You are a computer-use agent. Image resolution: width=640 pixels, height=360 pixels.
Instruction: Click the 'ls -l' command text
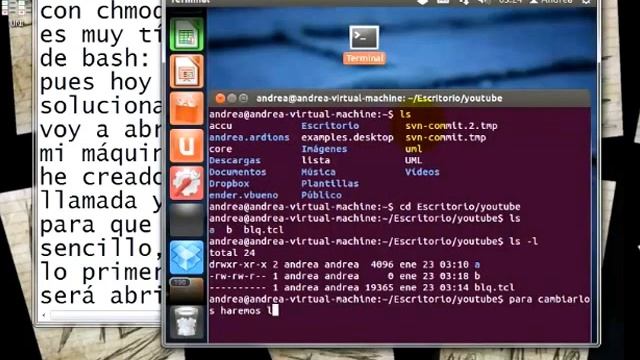523,242
